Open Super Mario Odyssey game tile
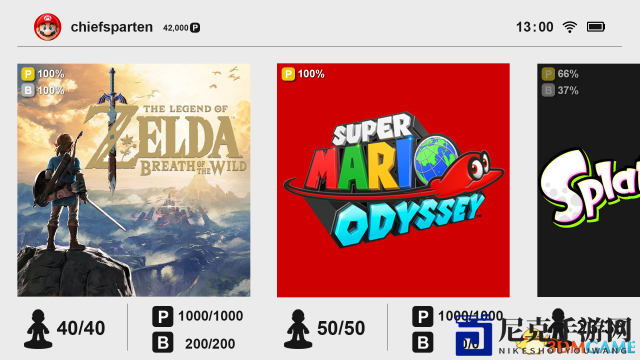Viewport: 640px width, 360px height. 393,180
